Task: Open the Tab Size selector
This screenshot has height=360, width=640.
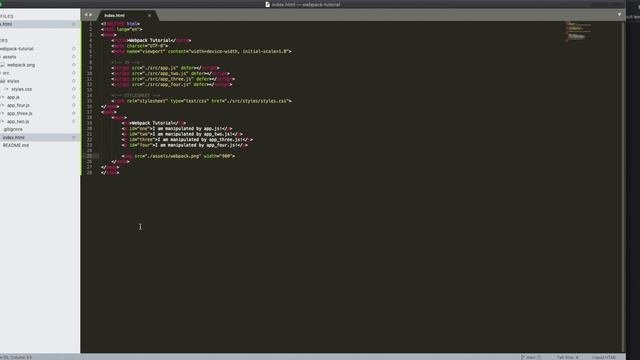Action: pos(568,357)
